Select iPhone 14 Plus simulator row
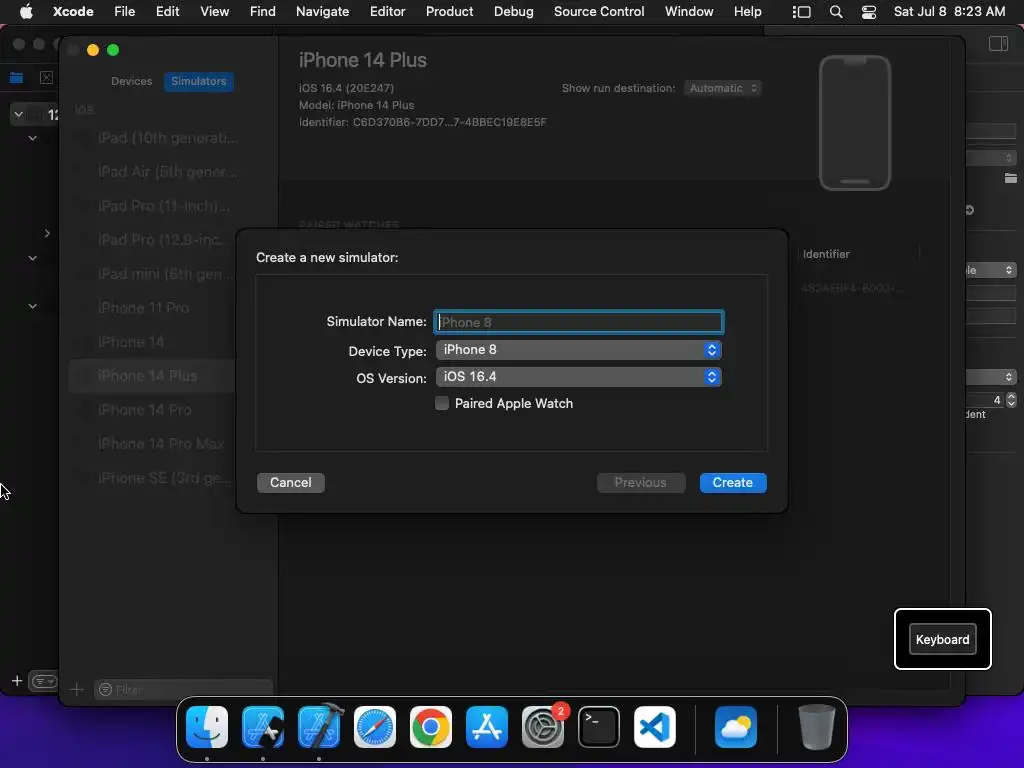This screenshot has width=1024, height=768. pyautogui.click(x=152, y=376)
